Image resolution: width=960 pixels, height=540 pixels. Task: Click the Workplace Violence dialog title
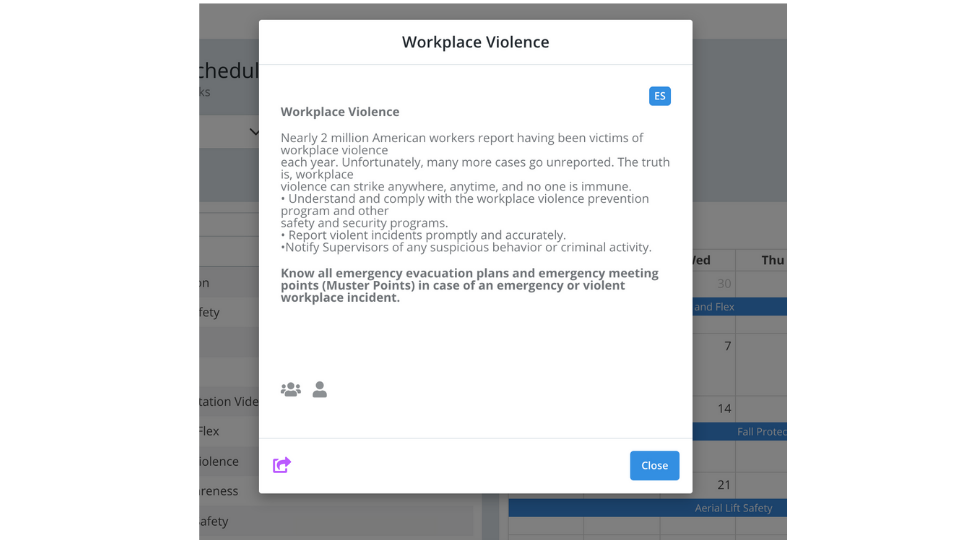(x=475, y=42)
